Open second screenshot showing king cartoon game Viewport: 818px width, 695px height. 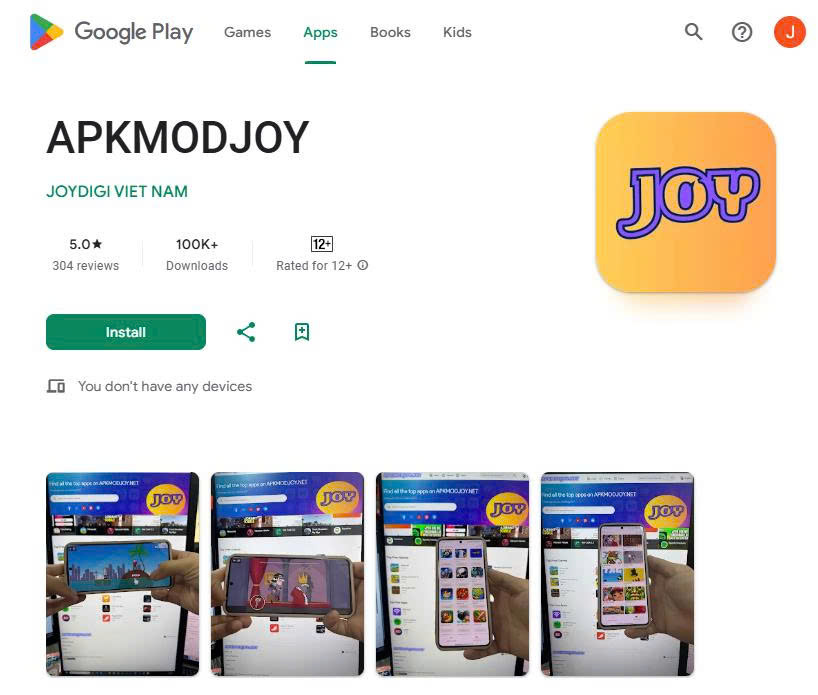tap(287, 574)
